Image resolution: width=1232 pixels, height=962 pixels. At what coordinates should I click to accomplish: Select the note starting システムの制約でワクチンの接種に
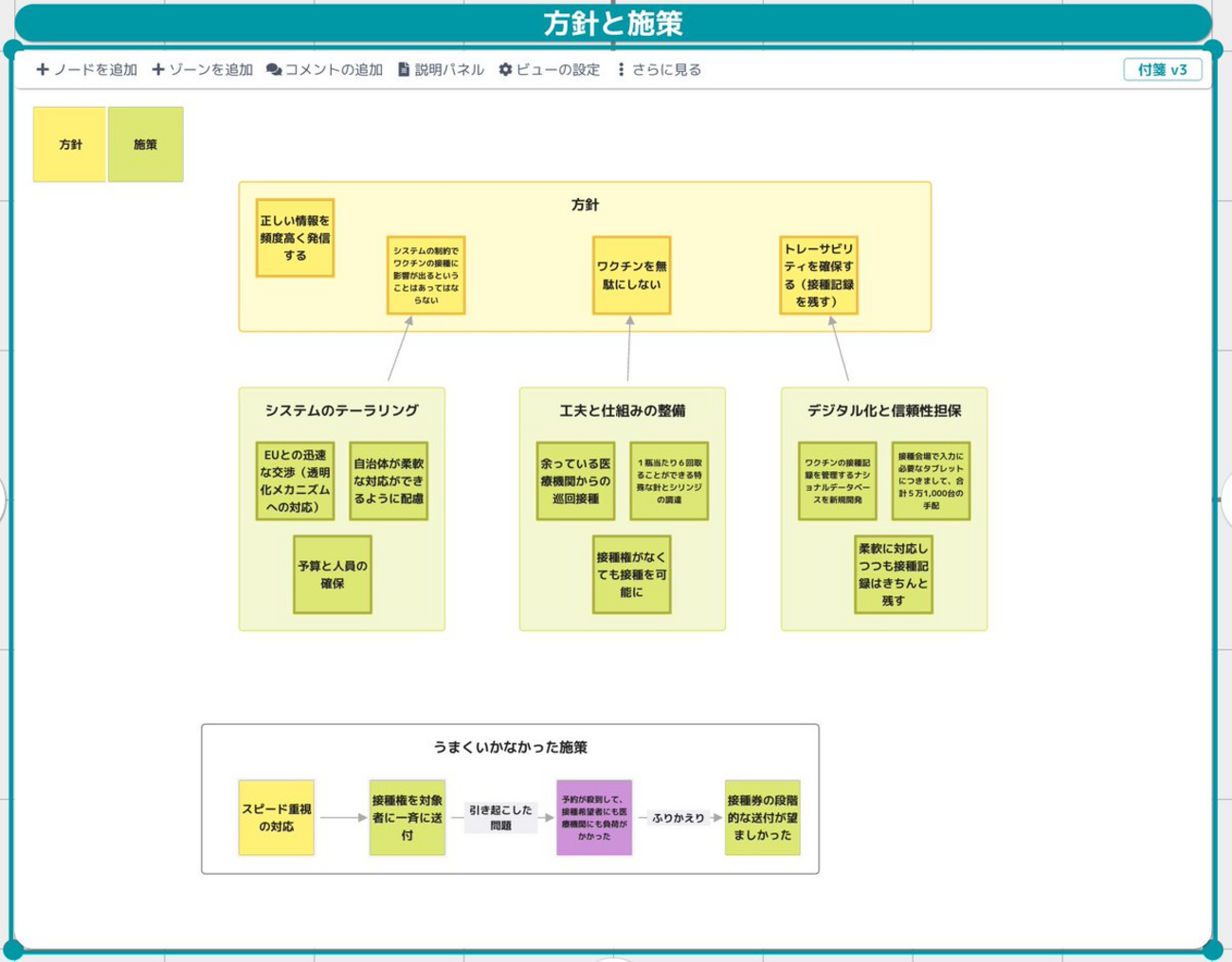point(426,275)
